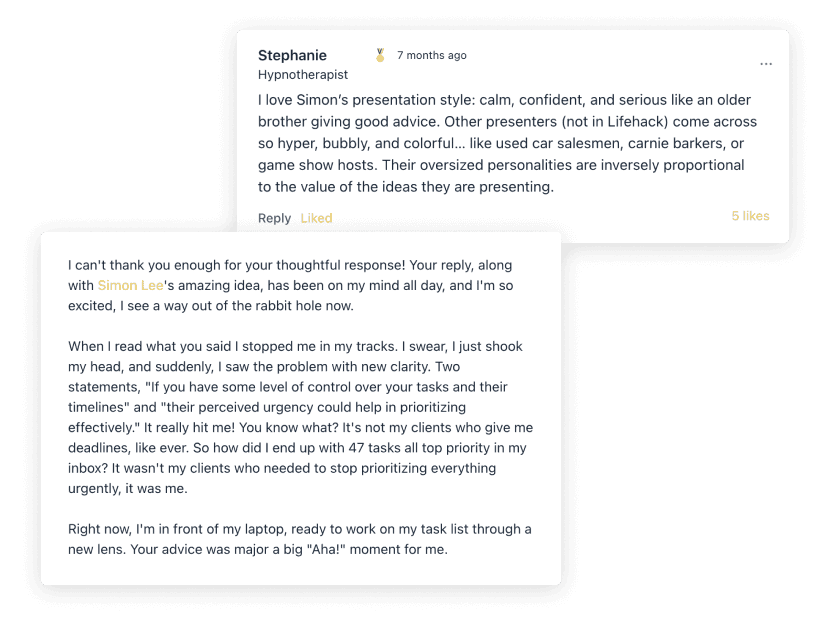Open the Simon Lee mention link
Image resolution: width=819 pixels, height=618 pixels.
pyautogui.click(x=131, y=286)
